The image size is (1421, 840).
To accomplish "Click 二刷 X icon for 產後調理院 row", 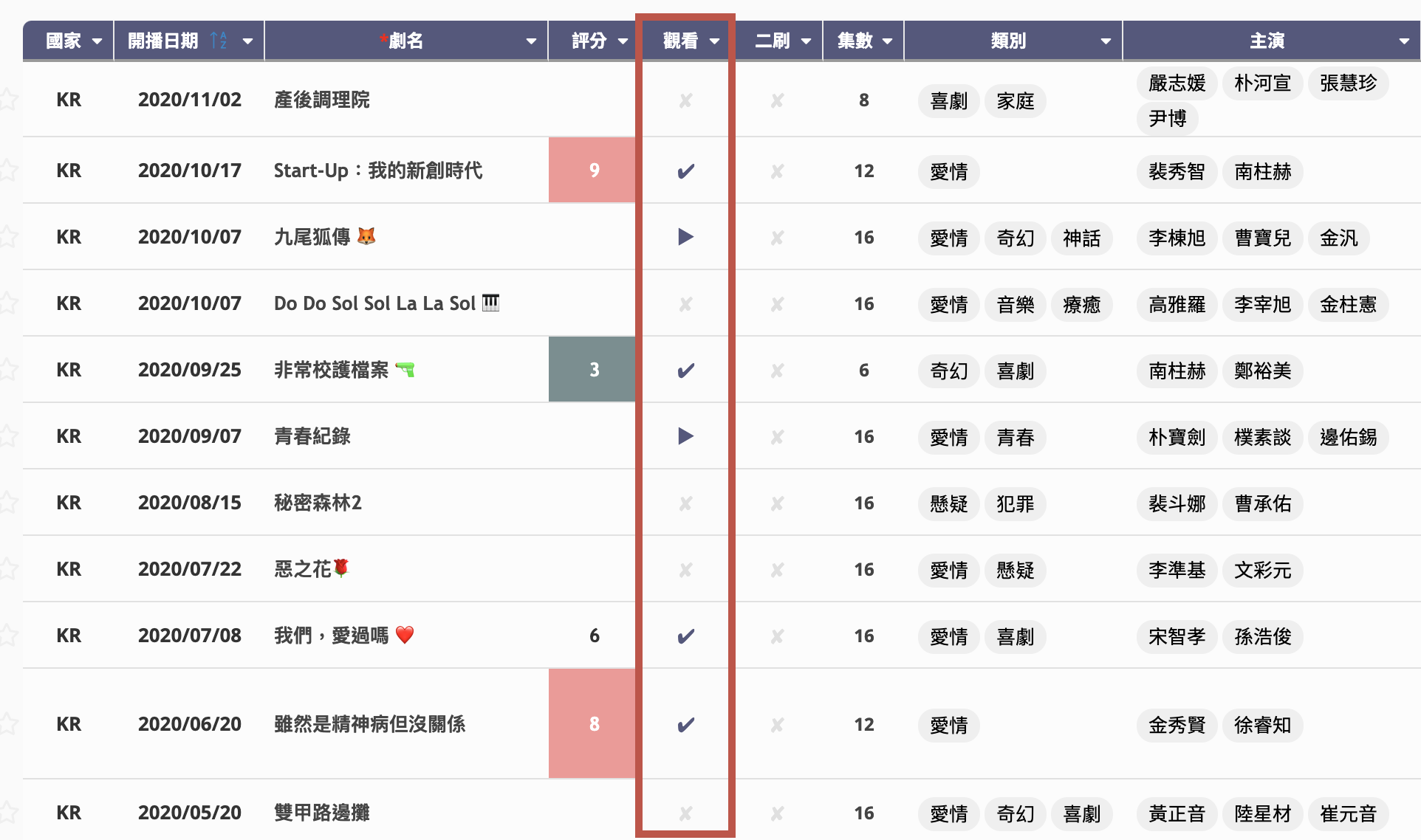I will [777, 100].
